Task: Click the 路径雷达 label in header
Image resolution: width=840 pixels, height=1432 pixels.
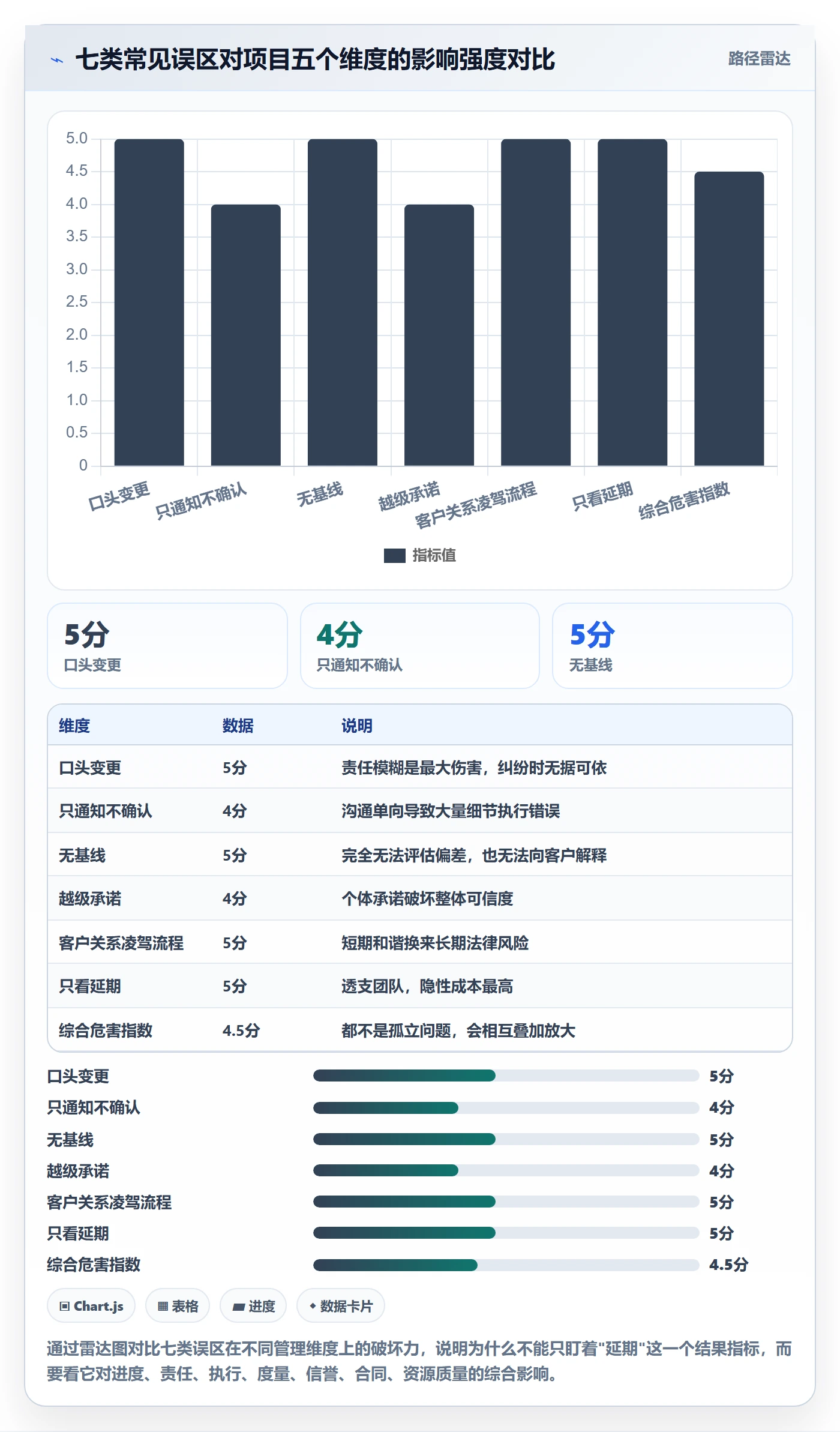Action: tap(759, 59)
